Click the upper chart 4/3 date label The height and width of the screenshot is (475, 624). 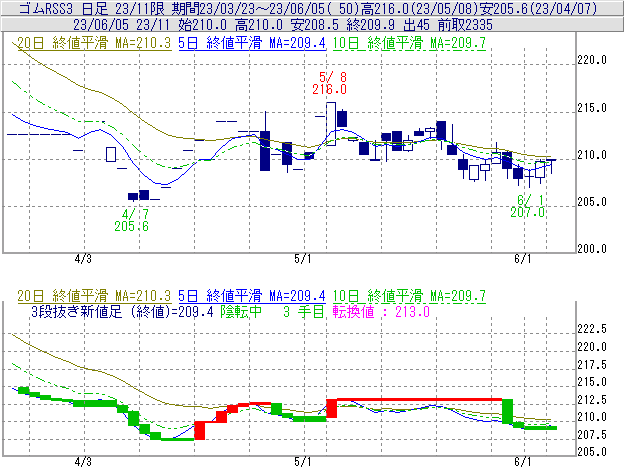coord(83,259)
